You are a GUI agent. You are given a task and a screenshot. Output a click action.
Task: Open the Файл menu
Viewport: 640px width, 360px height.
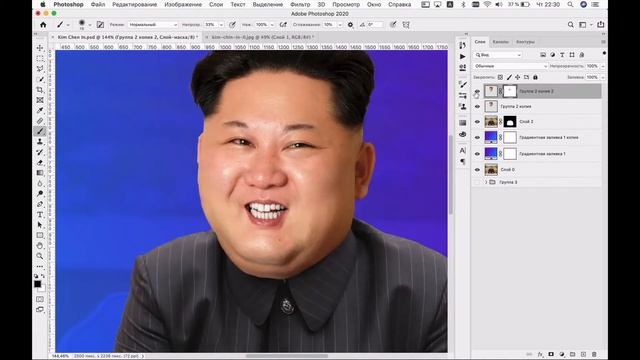tap(98, 4)
